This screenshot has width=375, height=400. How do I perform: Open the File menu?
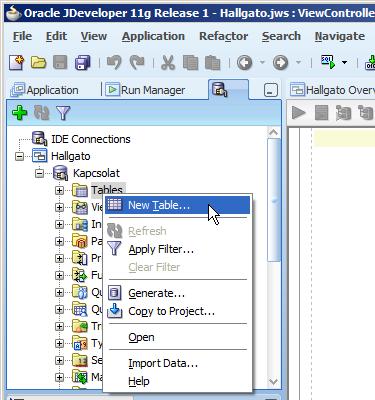pyautogui.click(x=22, y=36)
